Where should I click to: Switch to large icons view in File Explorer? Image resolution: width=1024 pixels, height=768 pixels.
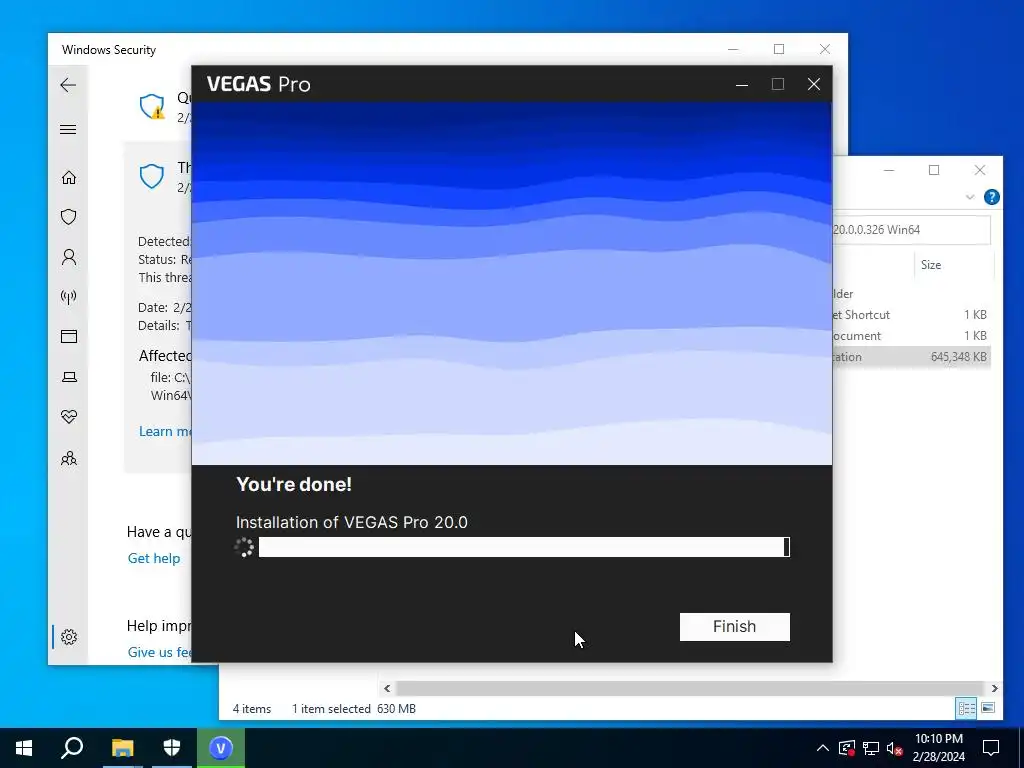coord(988,709)
